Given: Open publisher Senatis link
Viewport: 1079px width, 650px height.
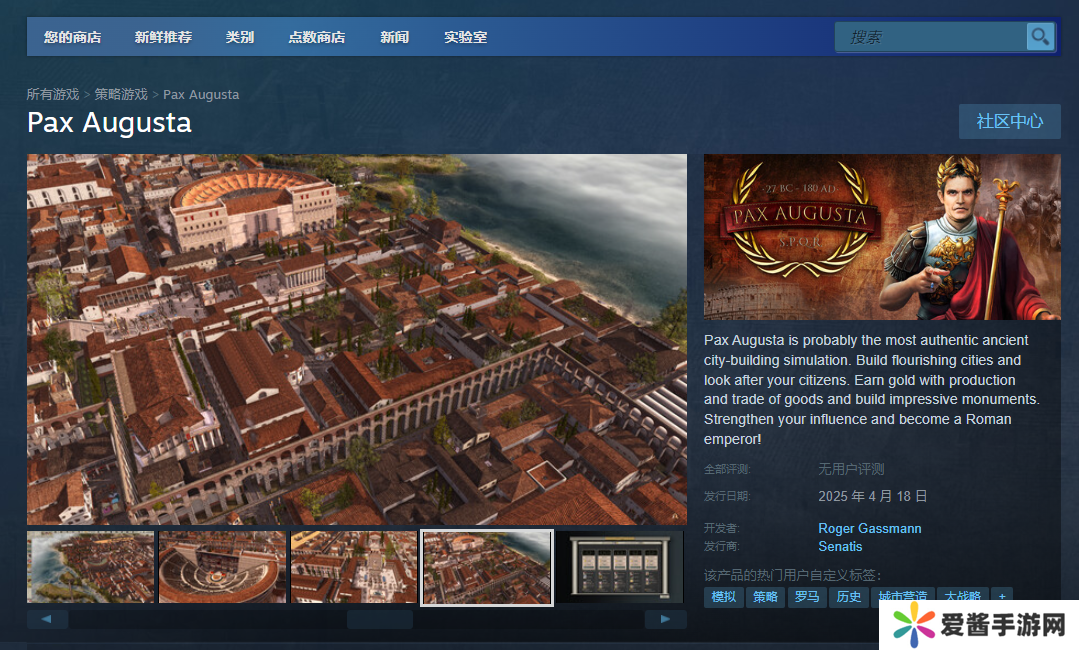Looking at the screenshot, I should point(839,546).
